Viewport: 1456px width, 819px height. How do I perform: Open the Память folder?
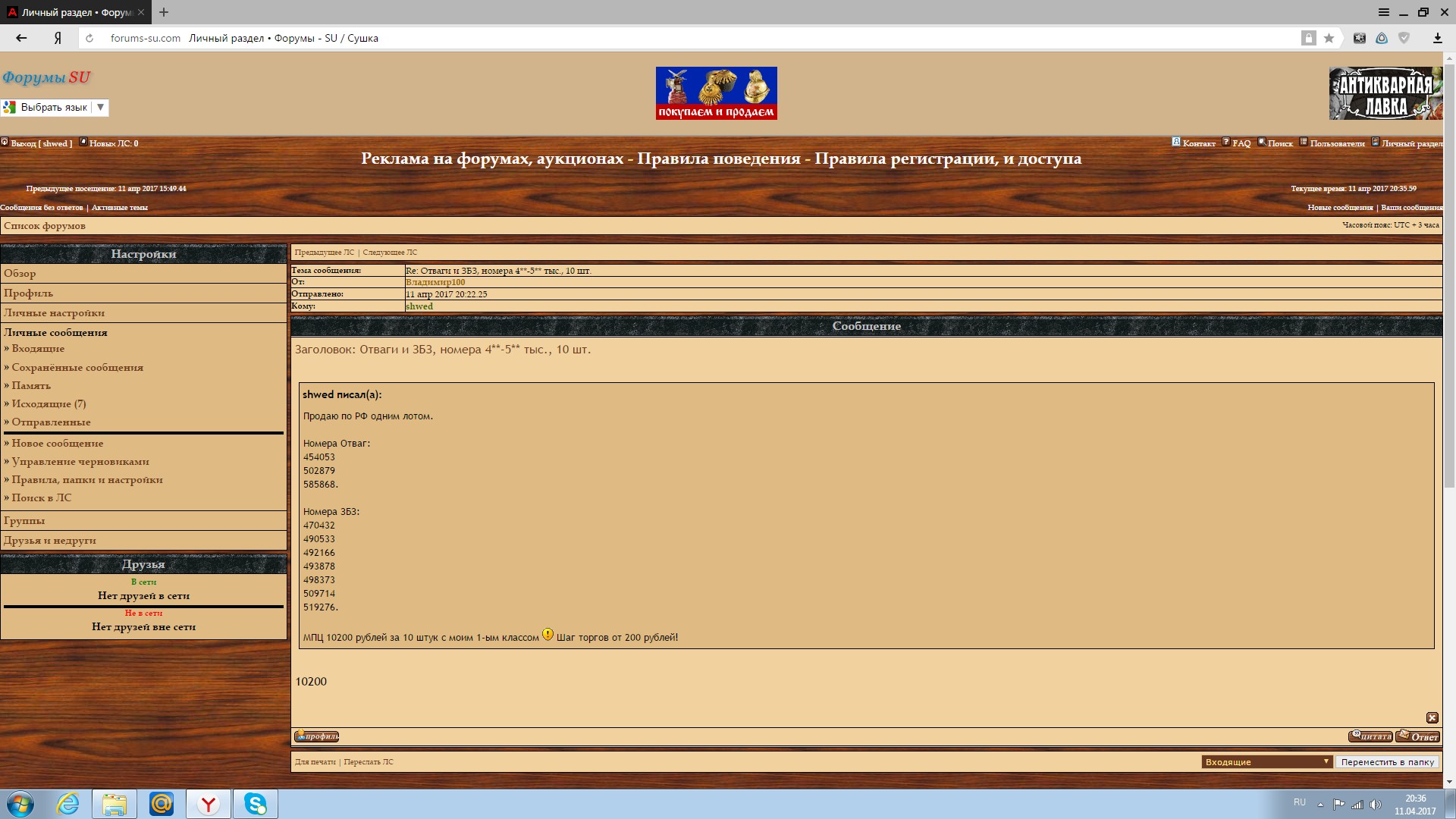tap(31, 386)
